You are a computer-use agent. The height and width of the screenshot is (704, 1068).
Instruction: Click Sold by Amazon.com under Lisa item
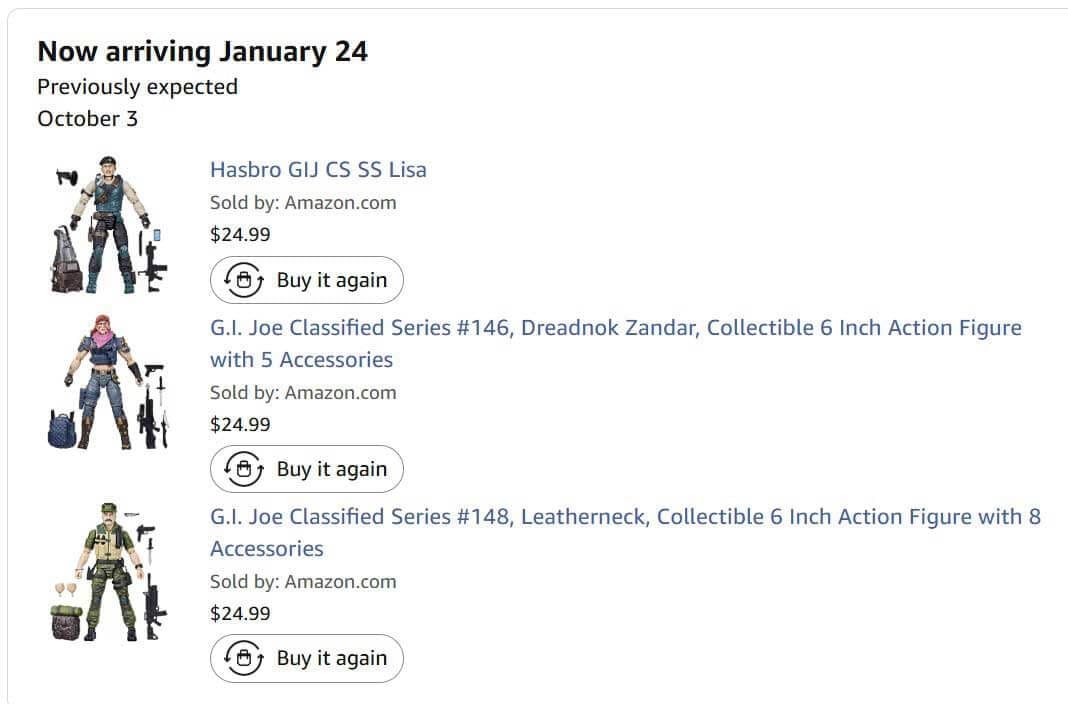[303, 202]
